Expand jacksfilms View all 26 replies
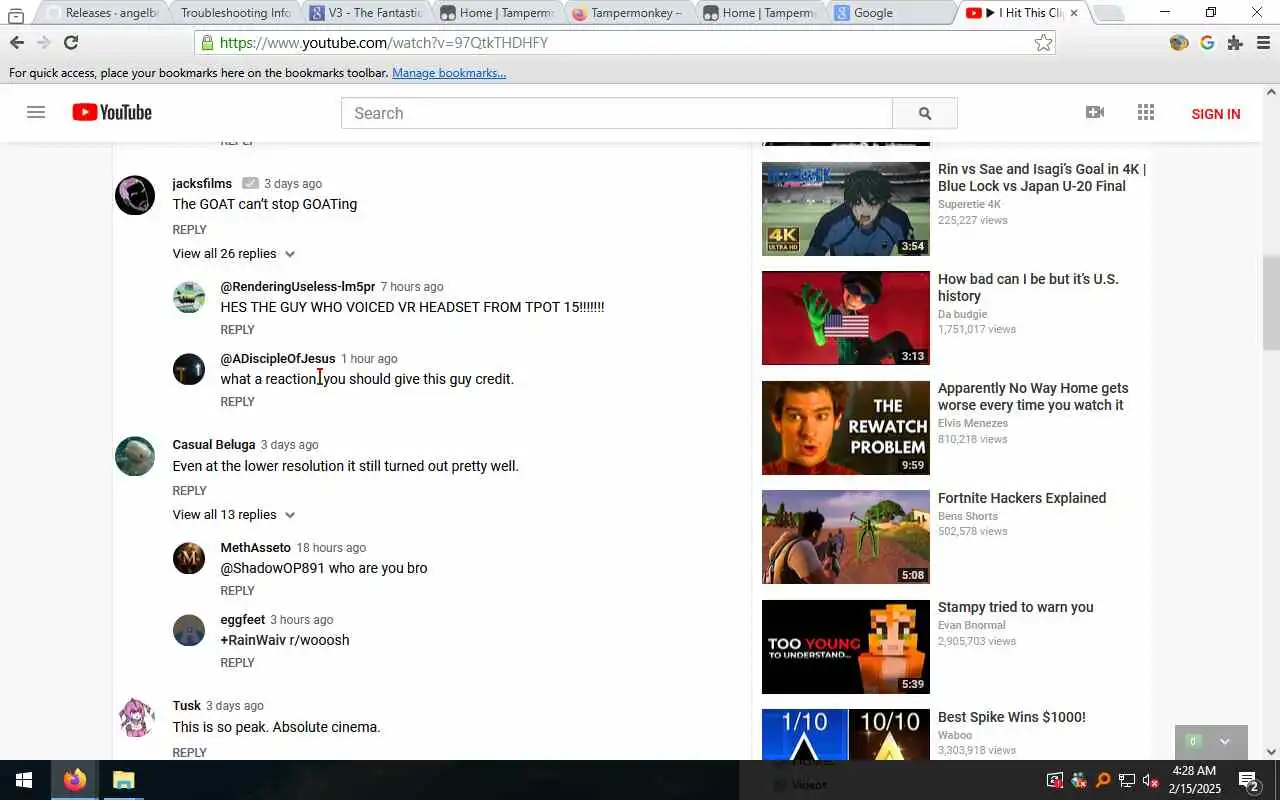 point(234,254)
